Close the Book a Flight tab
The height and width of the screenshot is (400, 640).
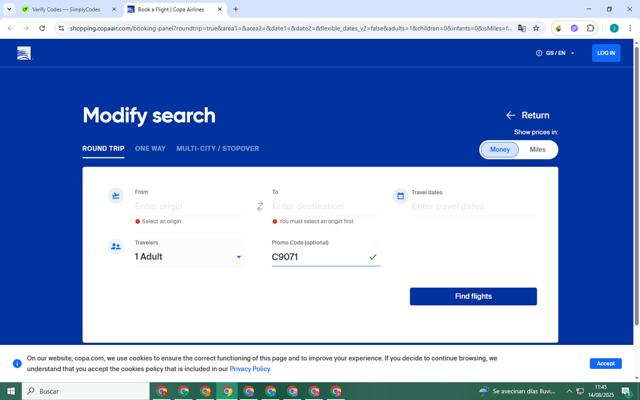(220, 9)
